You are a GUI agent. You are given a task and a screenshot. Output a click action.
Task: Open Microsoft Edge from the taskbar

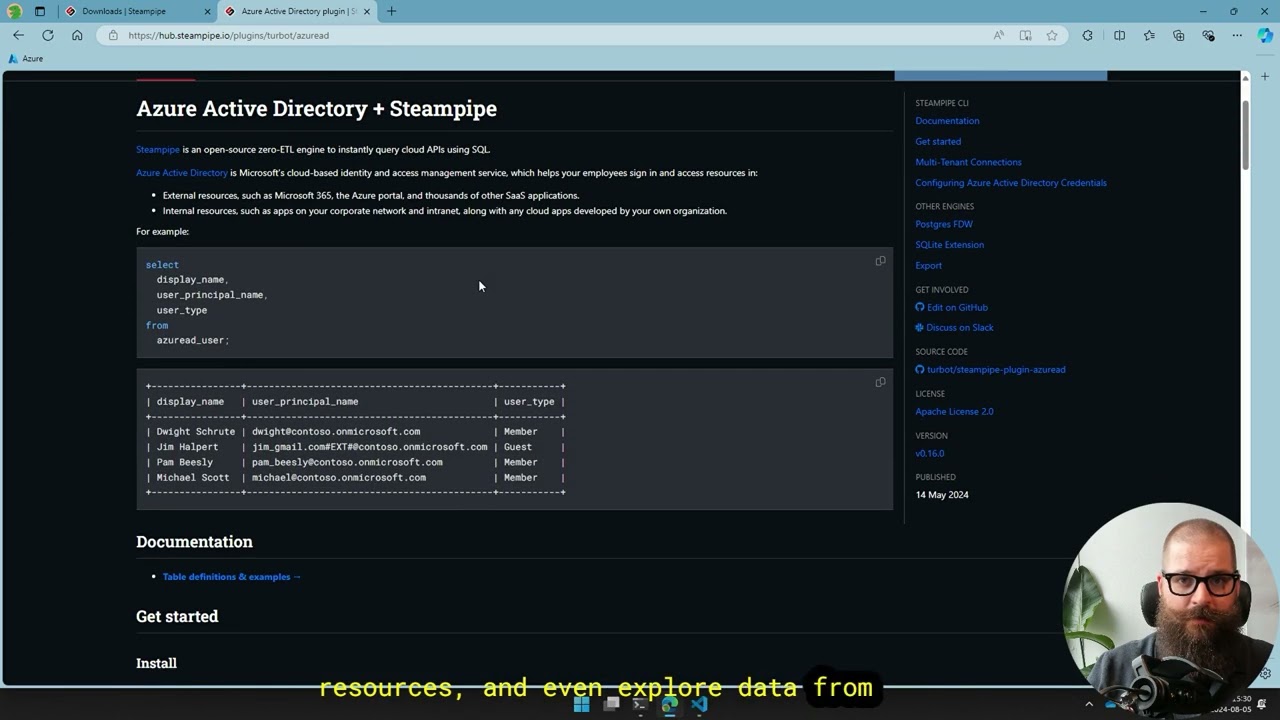(669, 704)
